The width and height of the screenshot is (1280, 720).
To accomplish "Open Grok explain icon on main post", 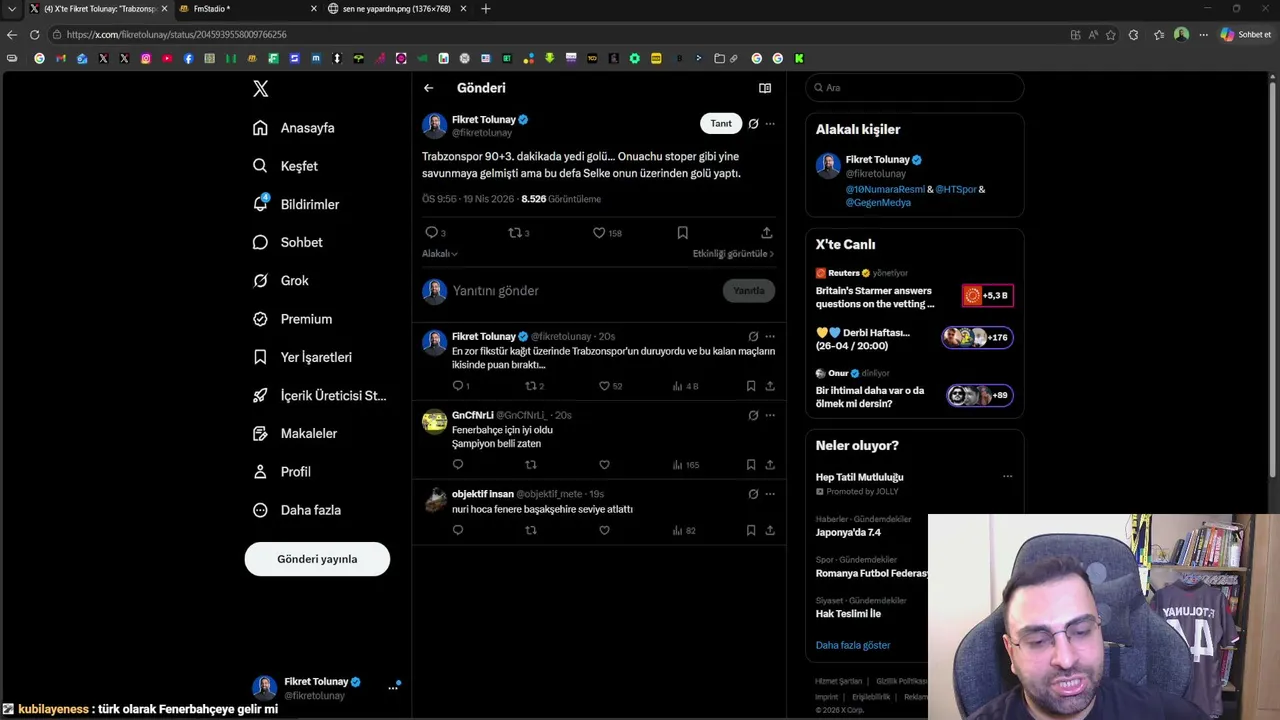I will pyautogui.click(x=753, y=124).
